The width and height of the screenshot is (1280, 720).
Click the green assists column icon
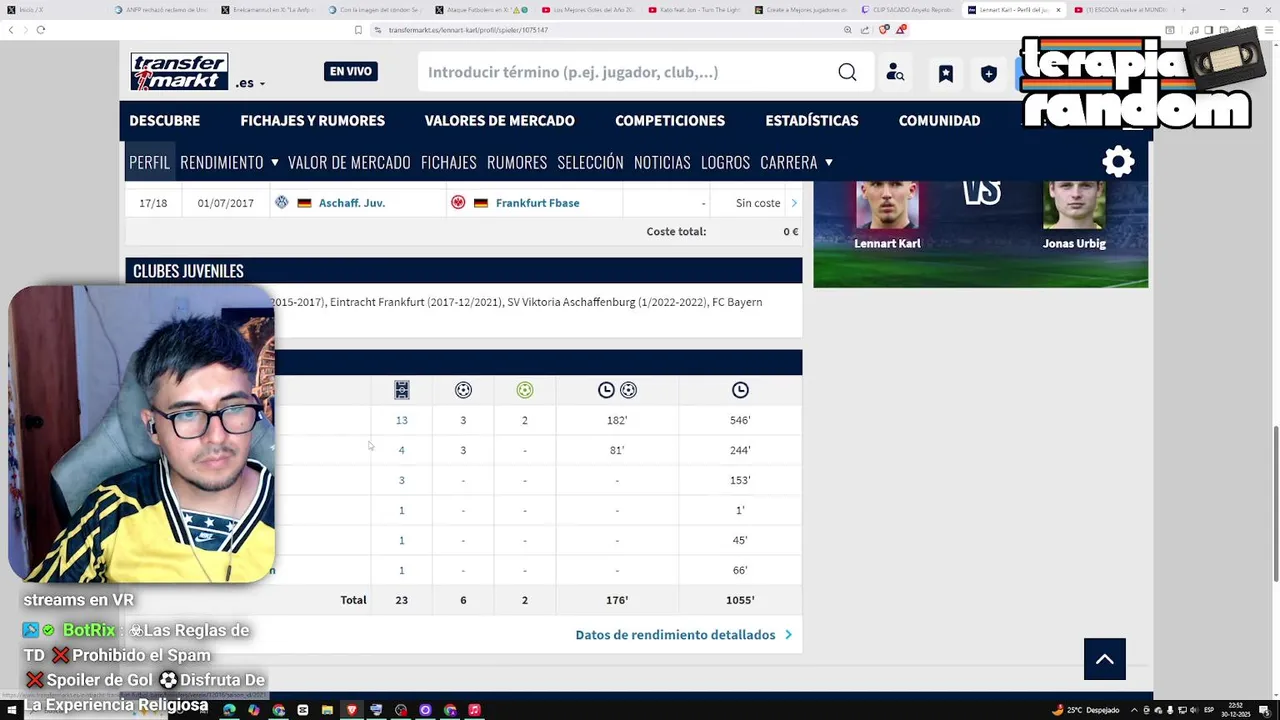point(525,390)
